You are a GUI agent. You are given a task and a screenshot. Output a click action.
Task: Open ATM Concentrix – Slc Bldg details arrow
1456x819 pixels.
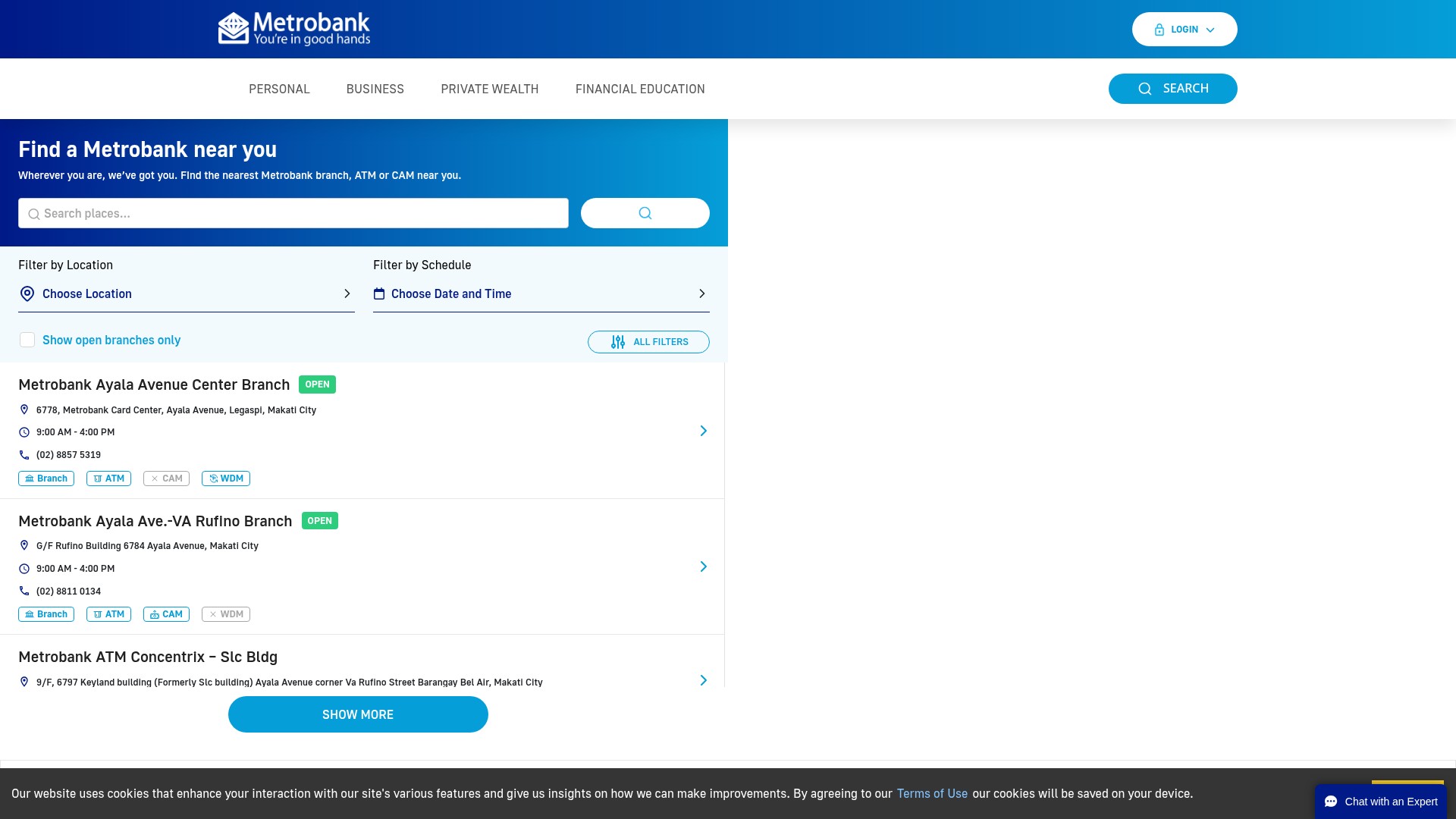tap(704, 680)
